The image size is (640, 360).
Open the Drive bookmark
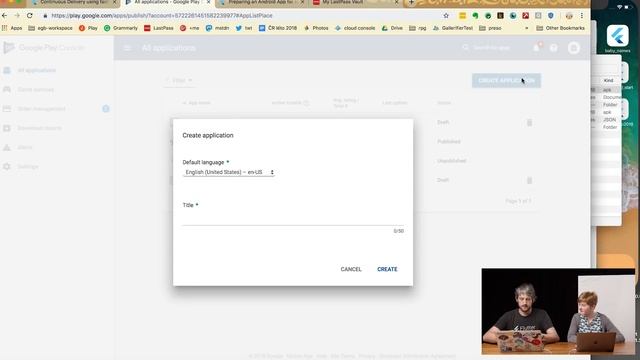pyautogui.click(x=392, y=28)
